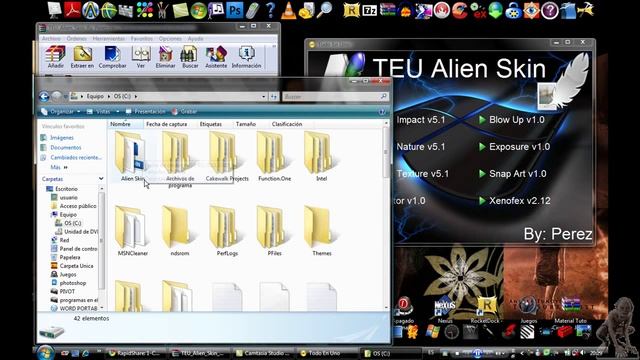Launch Photoshop from the top dock

click(x=234, y=10)
